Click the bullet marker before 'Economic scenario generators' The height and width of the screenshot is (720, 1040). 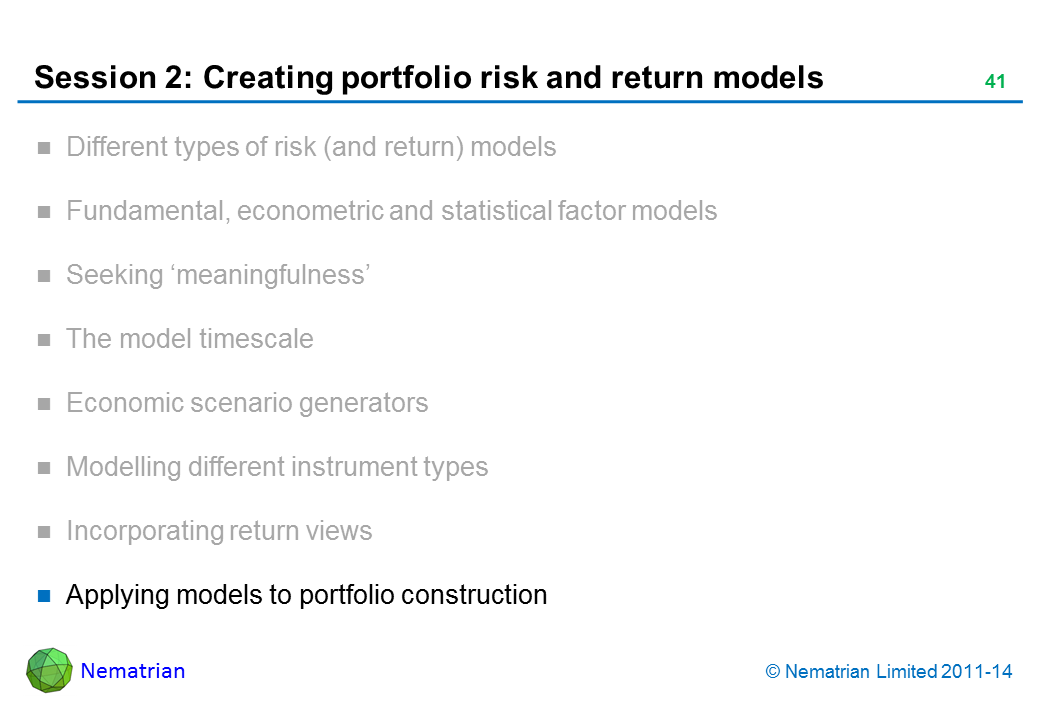pyautogui.click(x=44, y=405)
